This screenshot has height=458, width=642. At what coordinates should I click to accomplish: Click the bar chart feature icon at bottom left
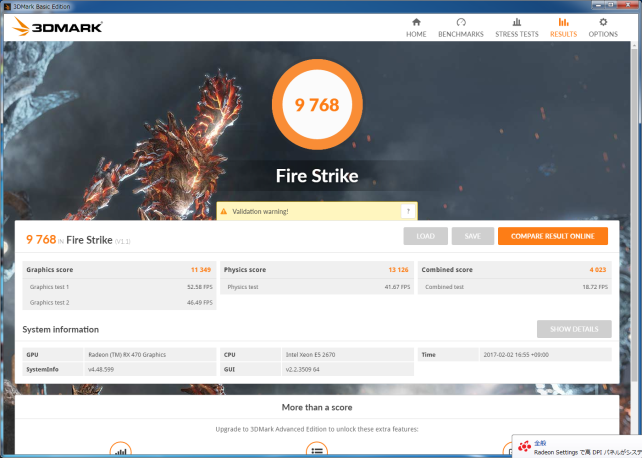pyautogui.click(x=120, y=450)
